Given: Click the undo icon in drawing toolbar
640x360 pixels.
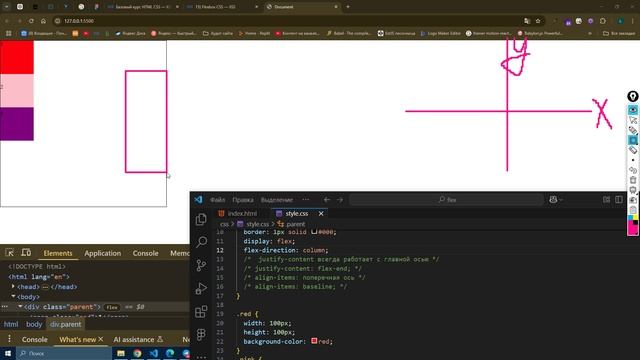Looking at the screenshot, I should click(x=633, y=170).
